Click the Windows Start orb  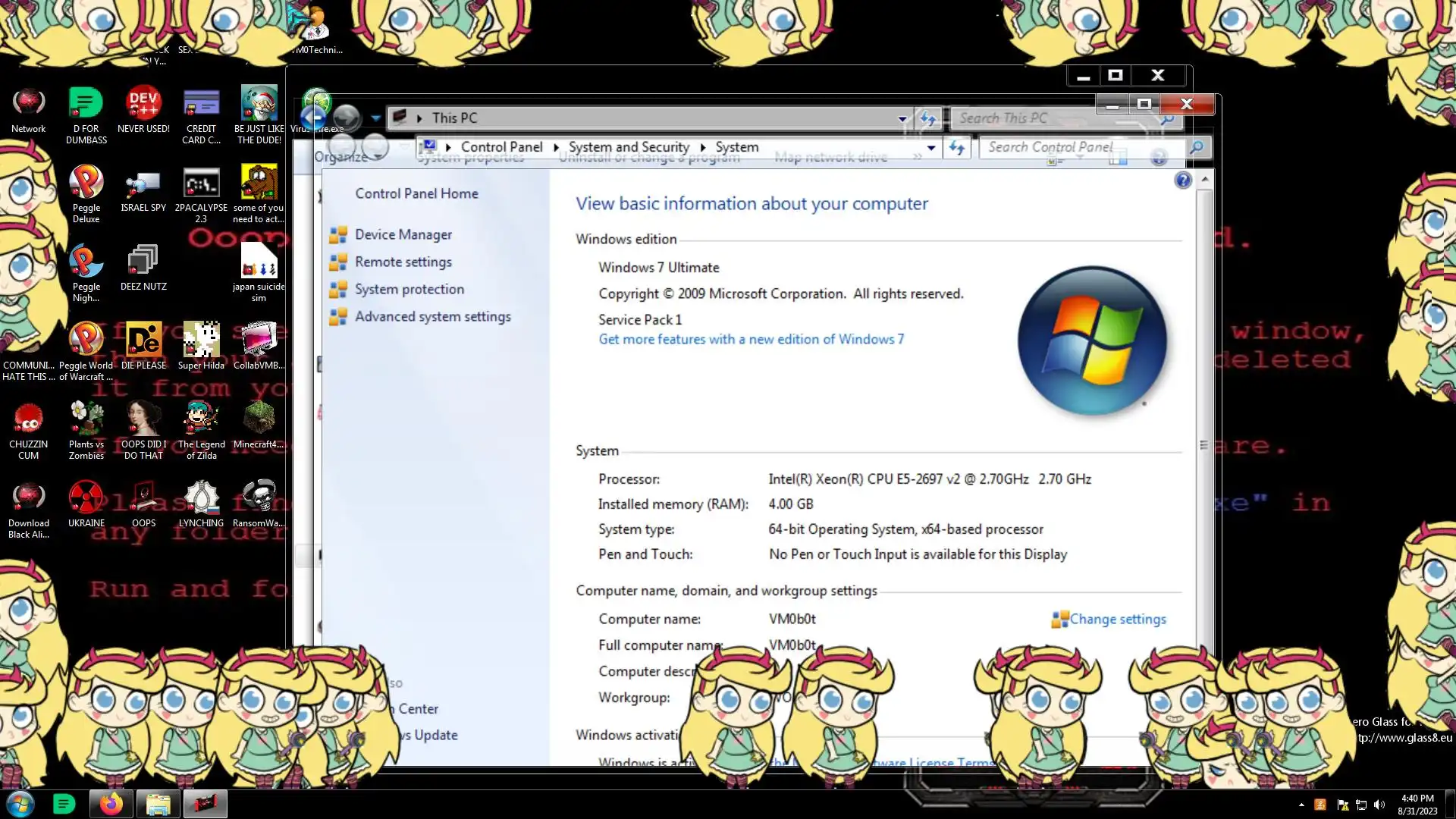coord(20,804)
